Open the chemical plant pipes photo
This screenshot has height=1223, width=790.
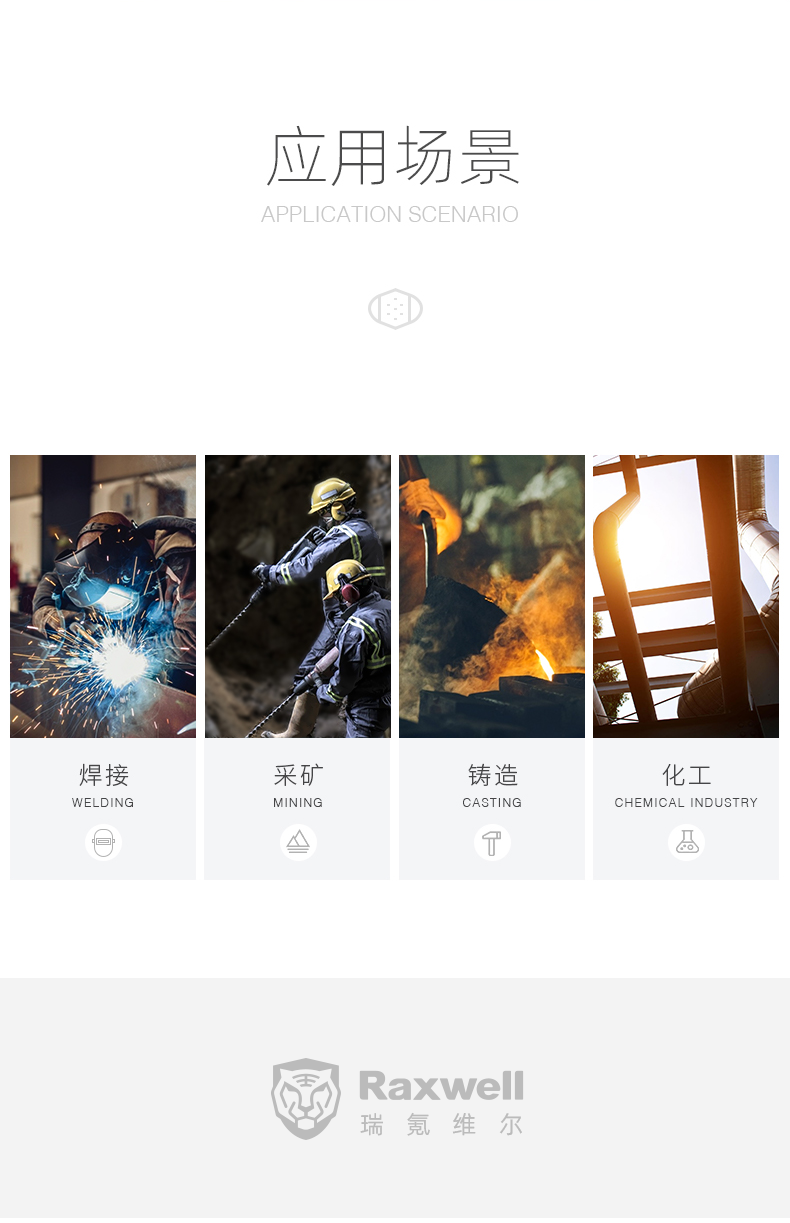686,596
